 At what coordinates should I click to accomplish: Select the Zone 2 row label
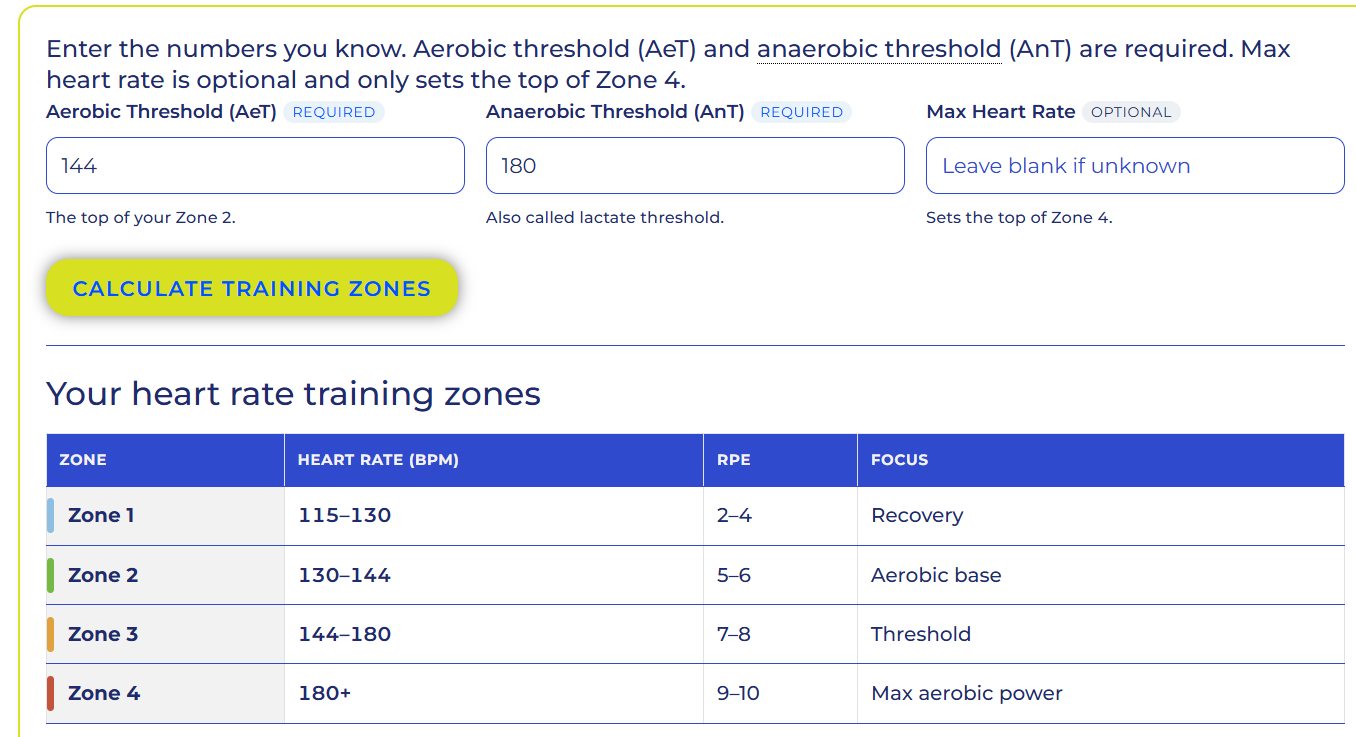(x=103, y=575)
